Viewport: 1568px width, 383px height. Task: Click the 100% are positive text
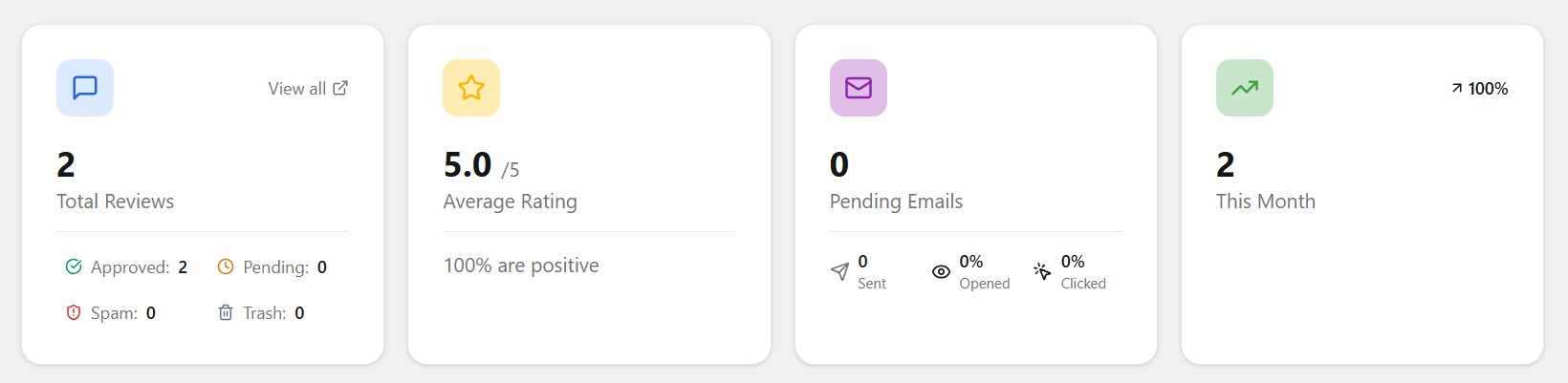click(521, 266)
